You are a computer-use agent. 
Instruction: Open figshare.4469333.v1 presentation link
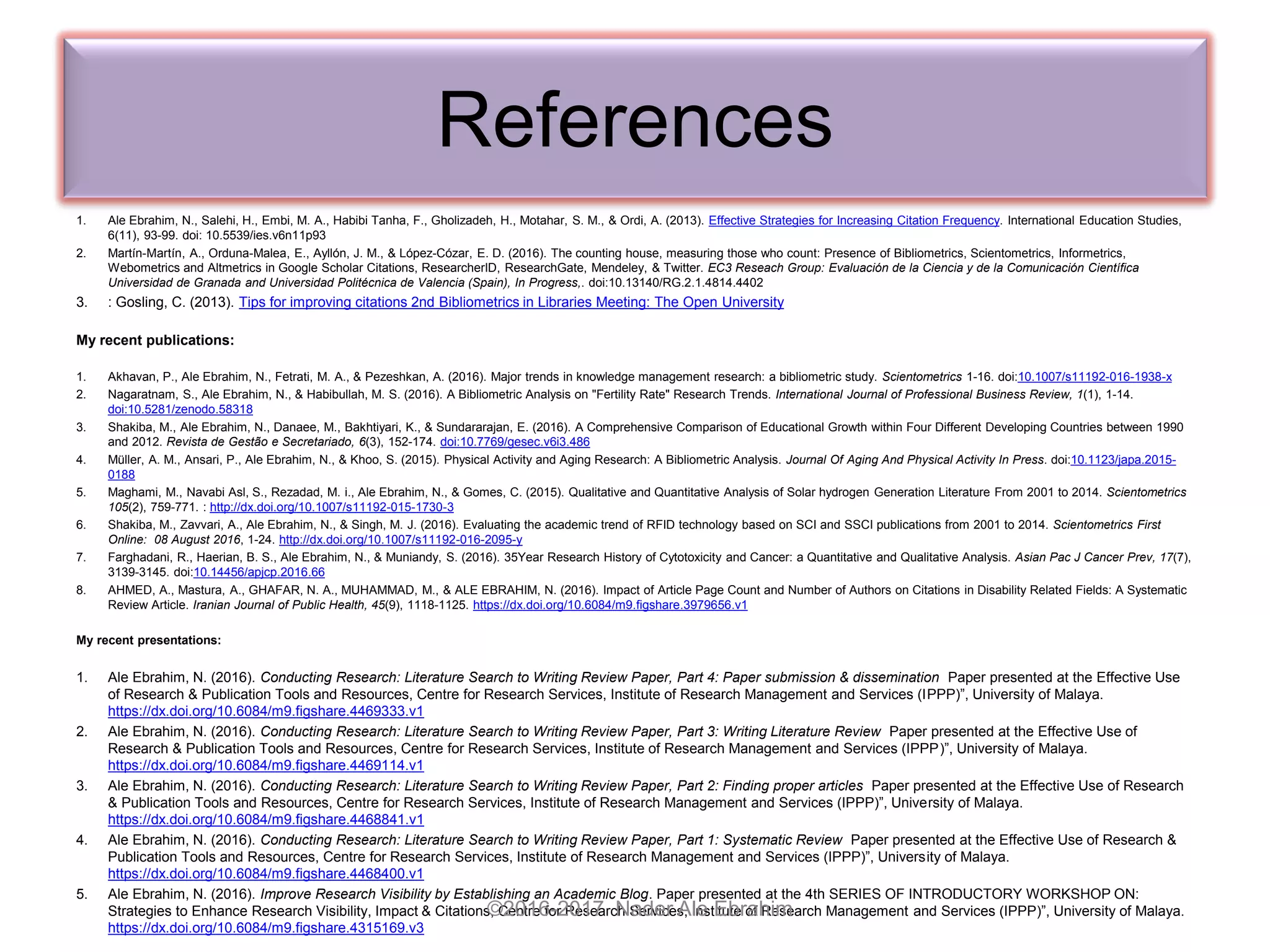tap(266, 711)
